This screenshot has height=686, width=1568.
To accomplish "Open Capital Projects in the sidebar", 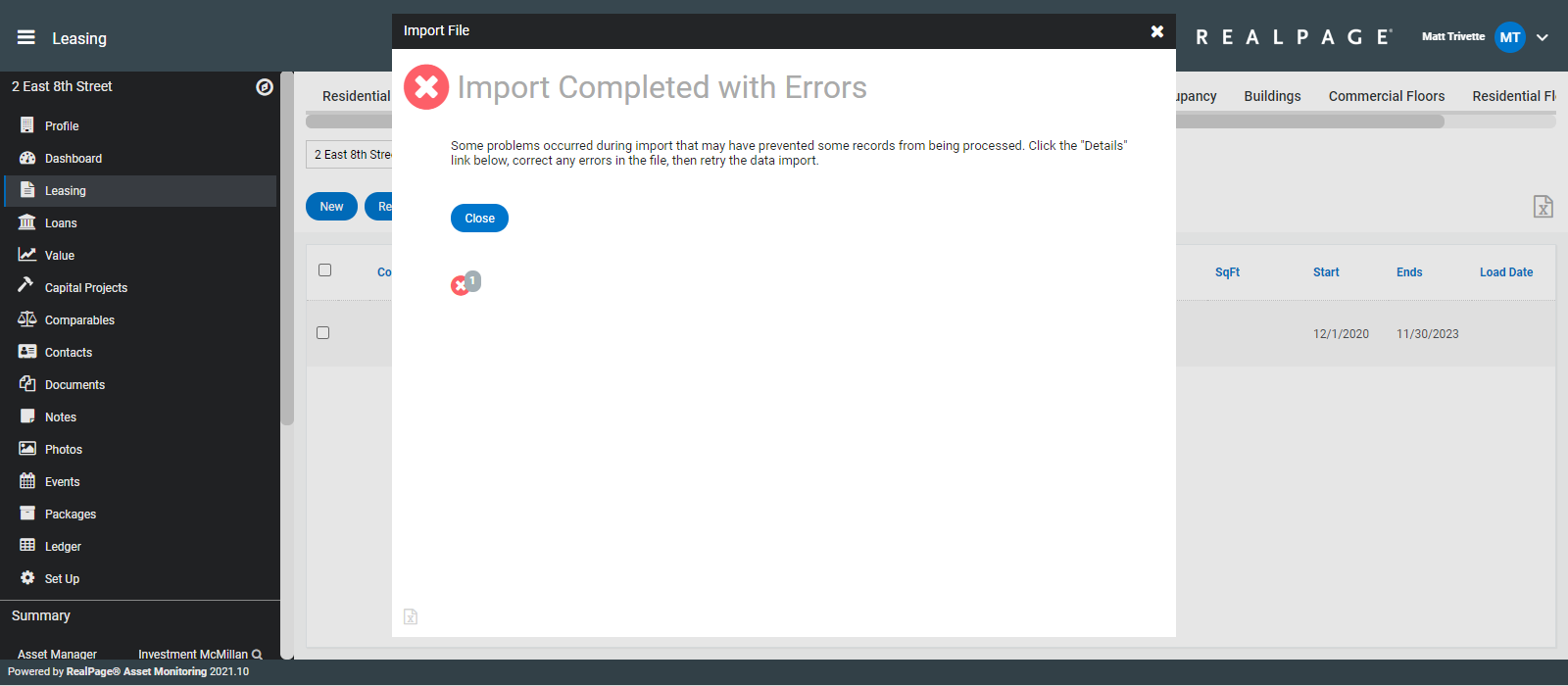I will click(86, 288).
